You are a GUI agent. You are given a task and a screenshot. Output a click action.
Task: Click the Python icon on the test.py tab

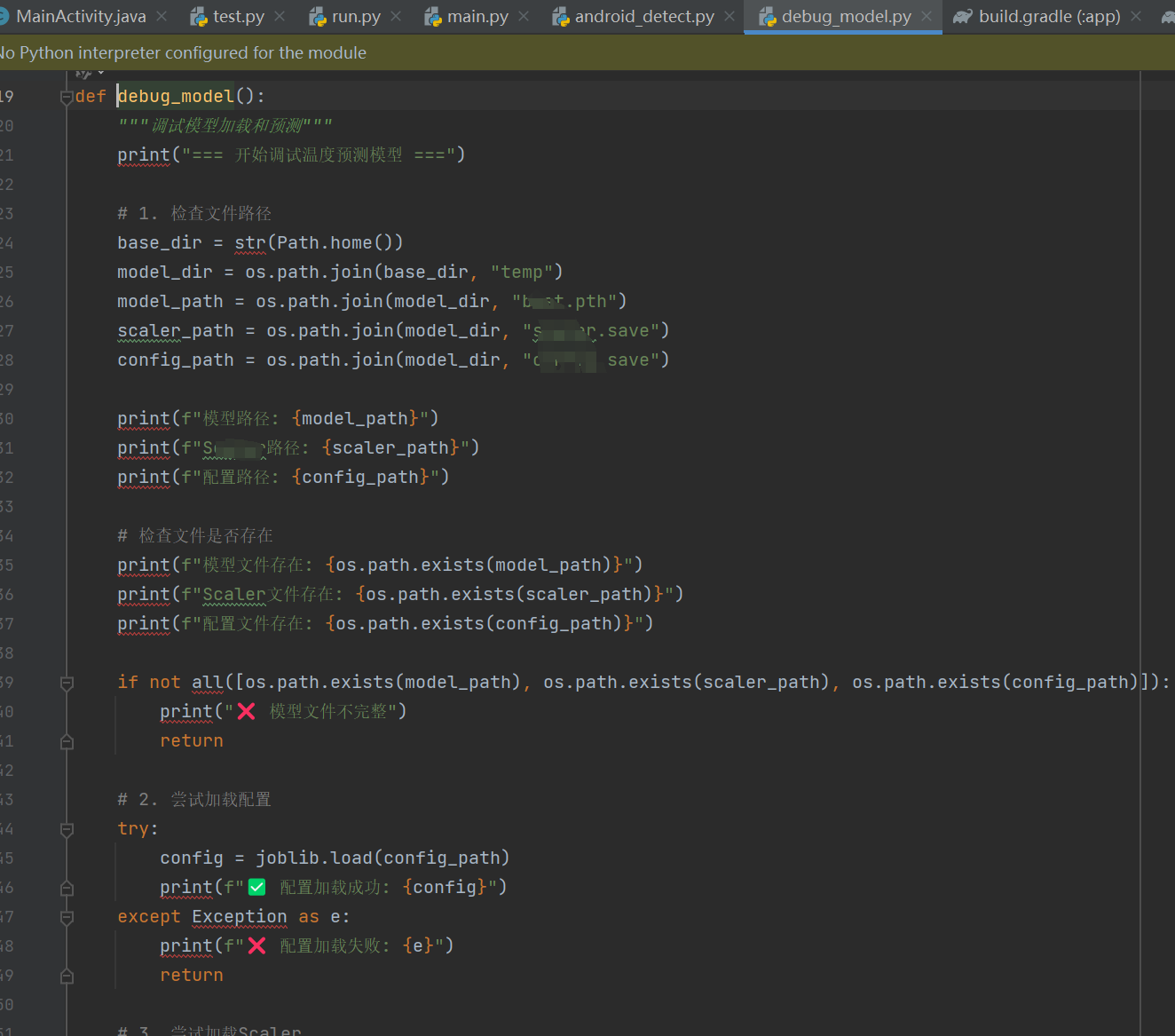coord(197,15)
